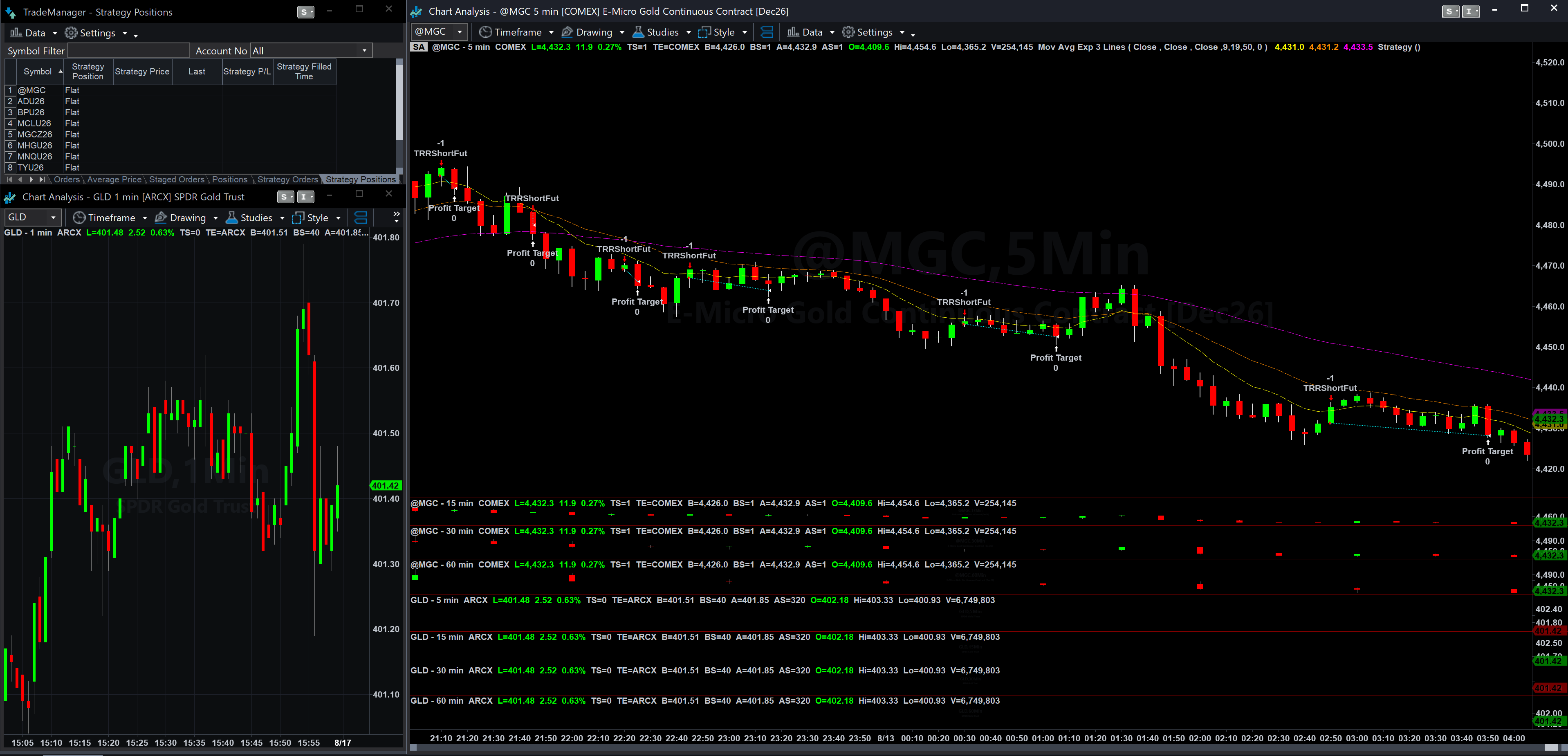Click the '@MGC - 60 min' sub-chart status line
The image size is (1568, 756).
pos(713,565)
